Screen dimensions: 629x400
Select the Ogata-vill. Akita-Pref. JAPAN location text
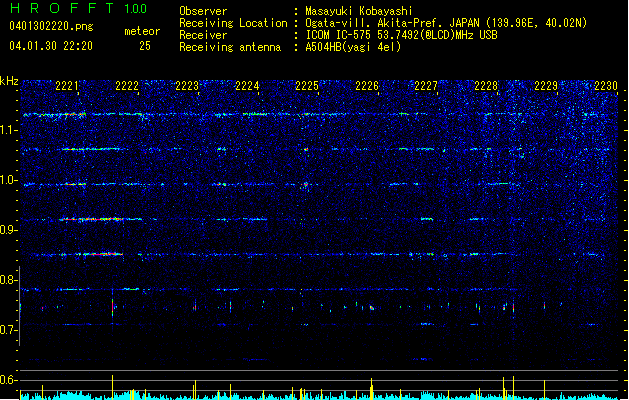point(446,23)
